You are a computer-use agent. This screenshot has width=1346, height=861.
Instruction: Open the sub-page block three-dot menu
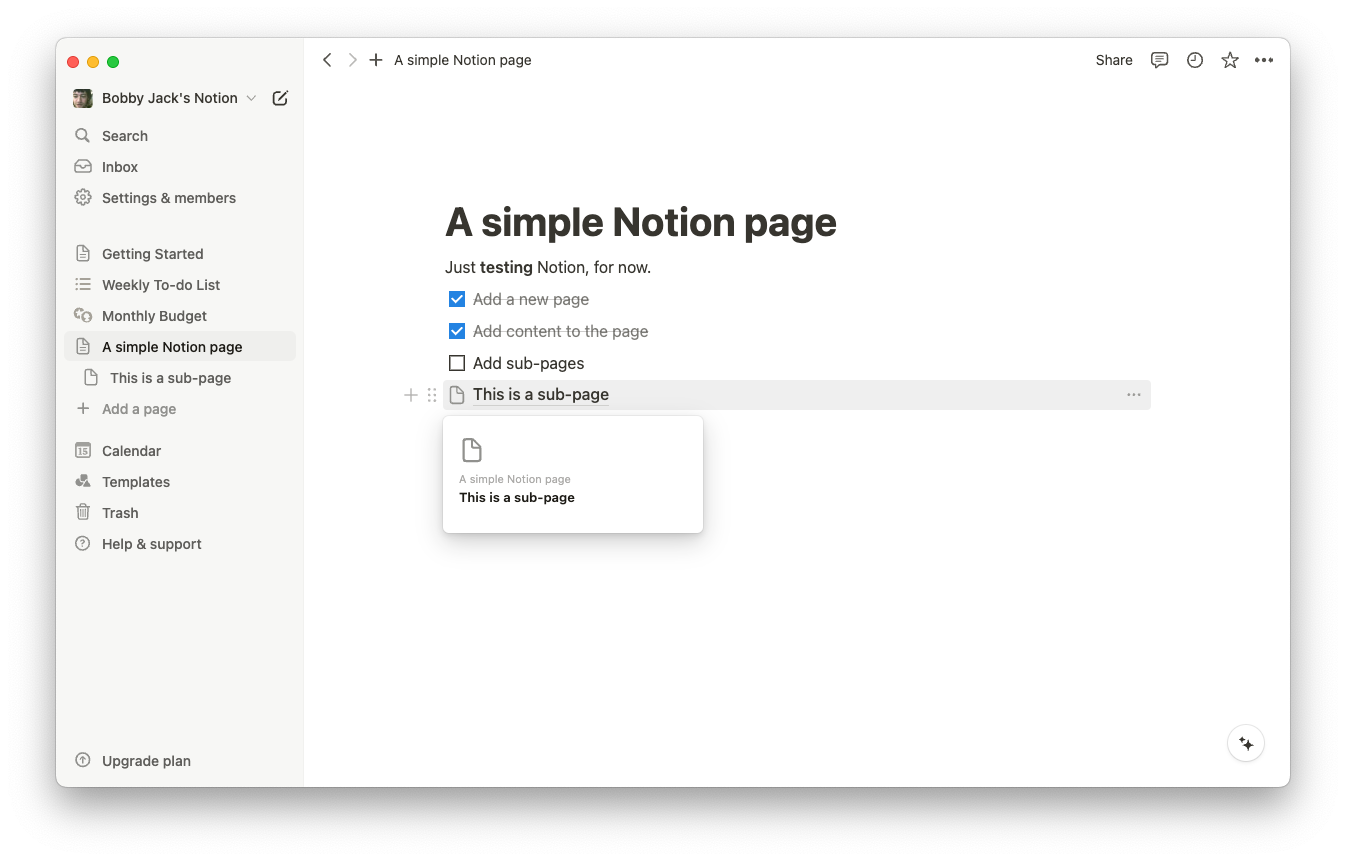pyautogui.click(x=1134, y=395)
